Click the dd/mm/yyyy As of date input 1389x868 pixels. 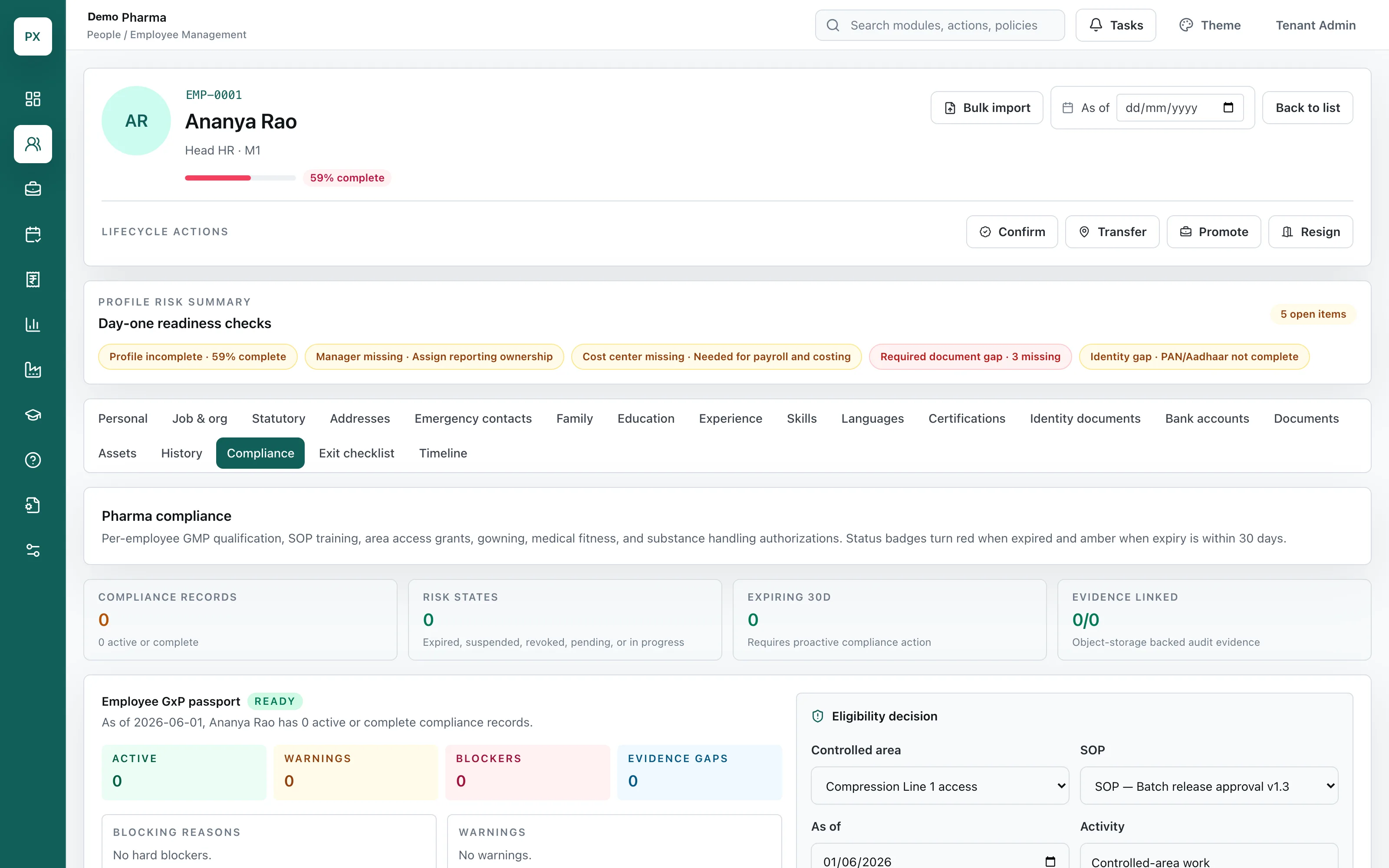tap(1179, 107)
